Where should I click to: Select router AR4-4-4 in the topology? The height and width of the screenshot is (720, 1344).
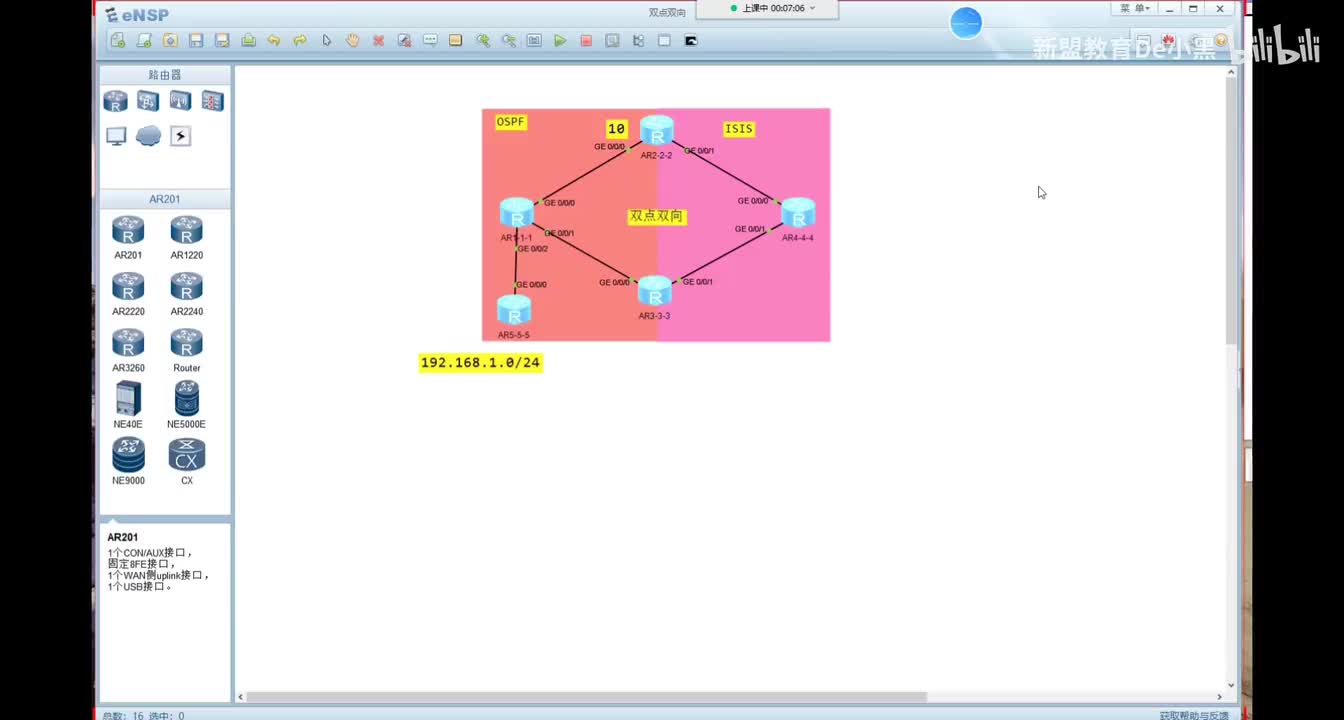tap(798, 214)
